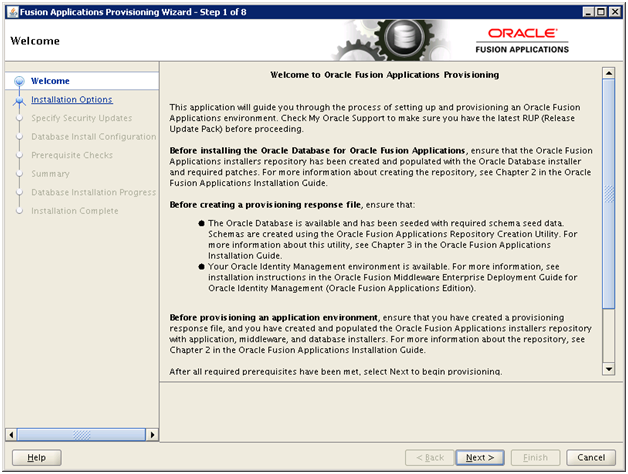Click the Welcome page title in header
Screen dimensions: 628x474
pyautogui.click(x=35, y=41)
